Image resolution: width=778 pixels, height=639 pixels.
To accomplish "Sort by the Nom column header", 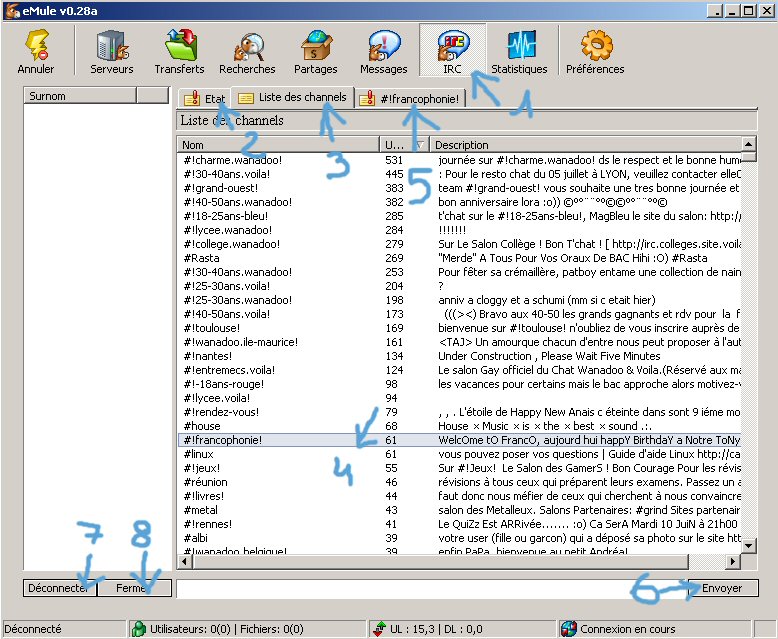I will pos(278,145).
